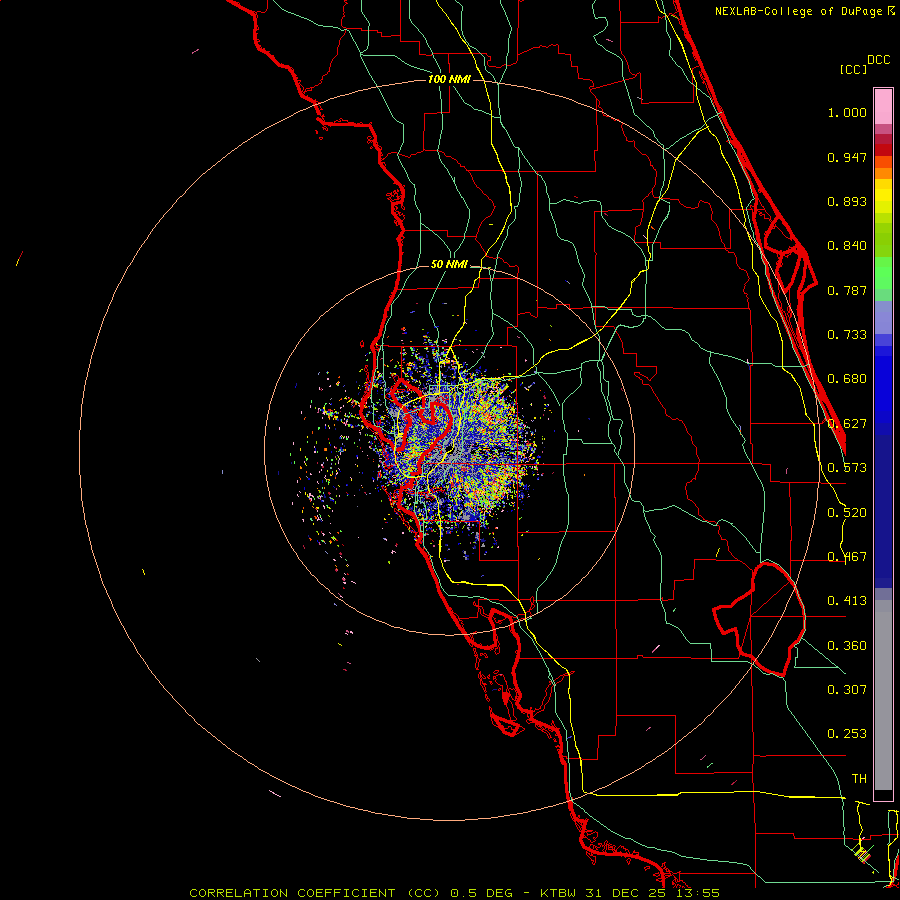Click the 'TH' threshold label
Image resolution: width=900 pixels, height=900 pixels.
pyautogui.click(x=859, y=779)
